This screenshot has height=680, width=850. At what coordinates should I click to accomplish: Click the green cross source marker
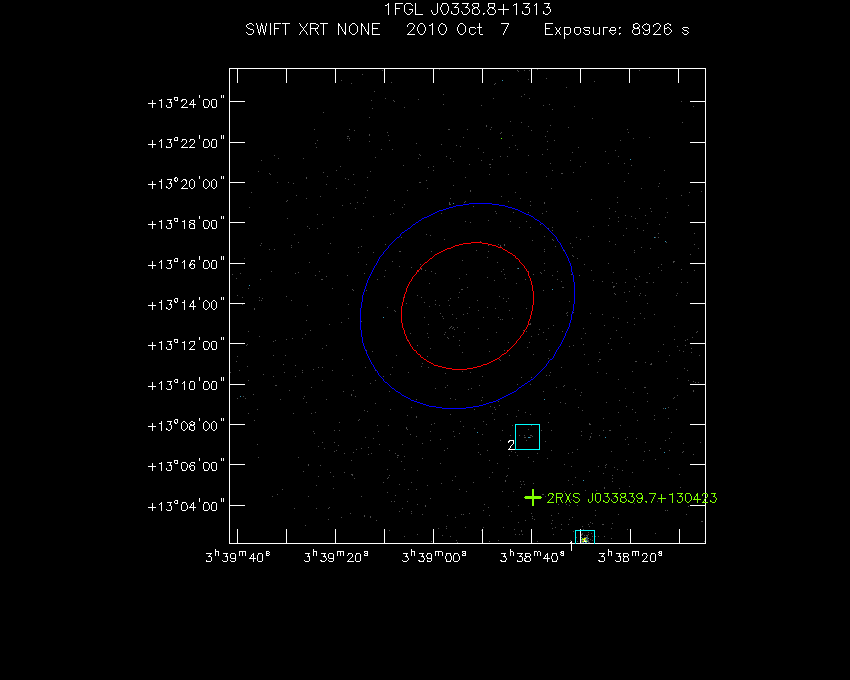point(533,497)
